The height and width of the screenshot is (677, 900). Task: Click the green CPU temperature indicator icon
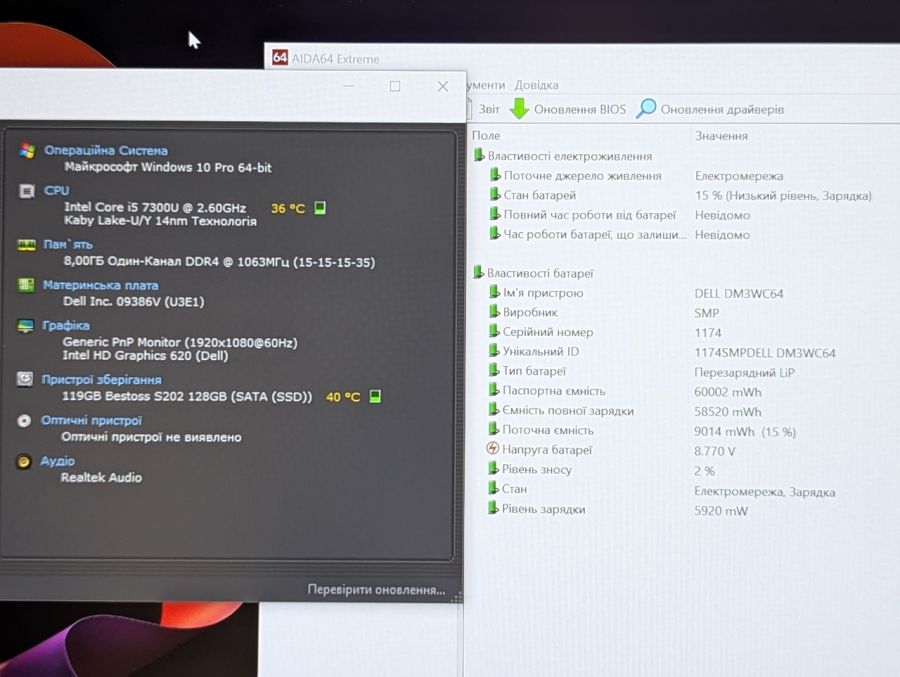(320, 208)
